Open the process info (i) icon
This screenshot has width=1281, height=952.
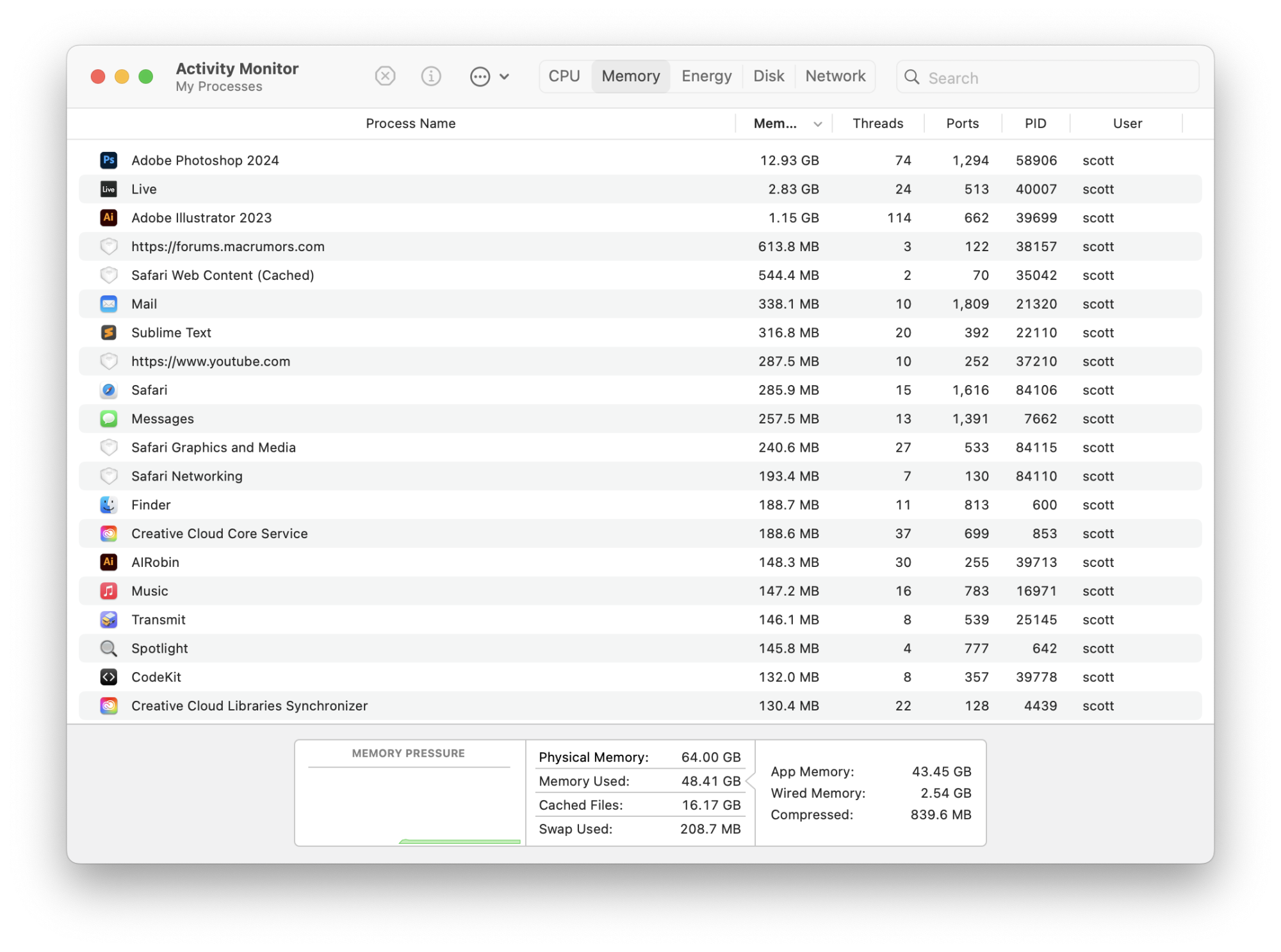[431, 76]
